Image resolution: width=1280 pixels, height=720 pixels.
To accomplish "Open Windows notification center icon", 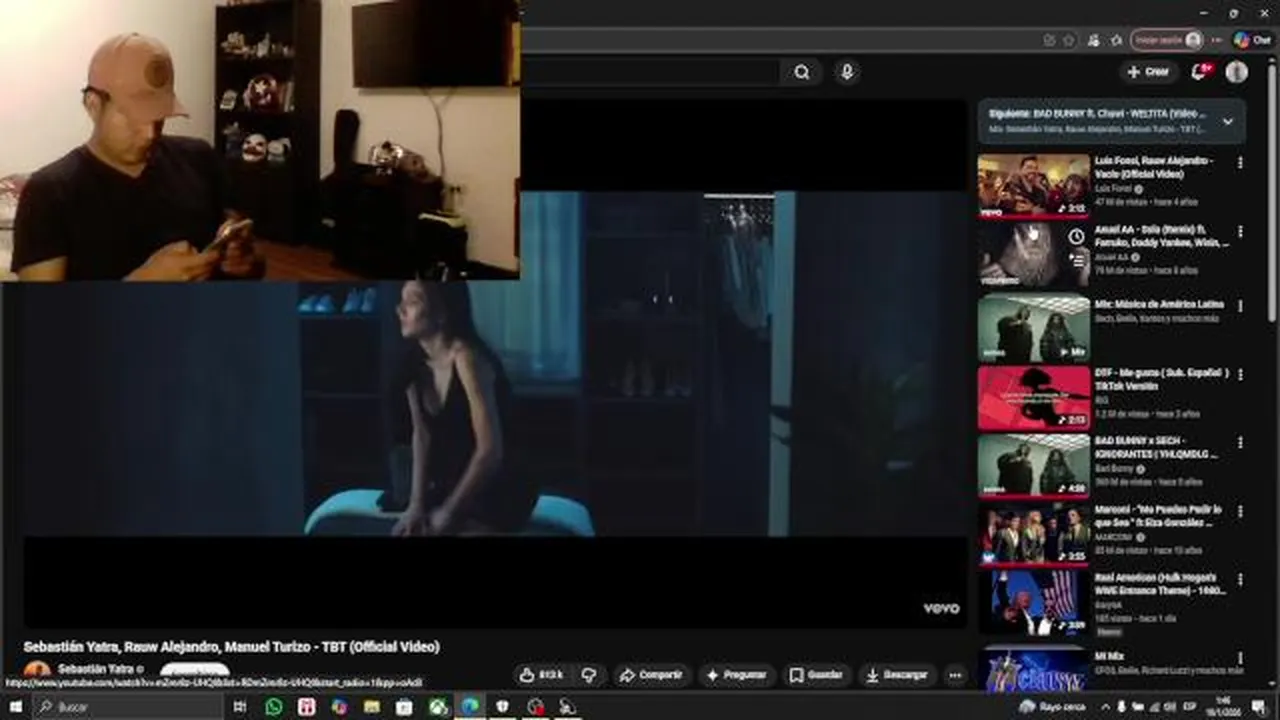I will pyautogui.click(x=1259, y=707).
